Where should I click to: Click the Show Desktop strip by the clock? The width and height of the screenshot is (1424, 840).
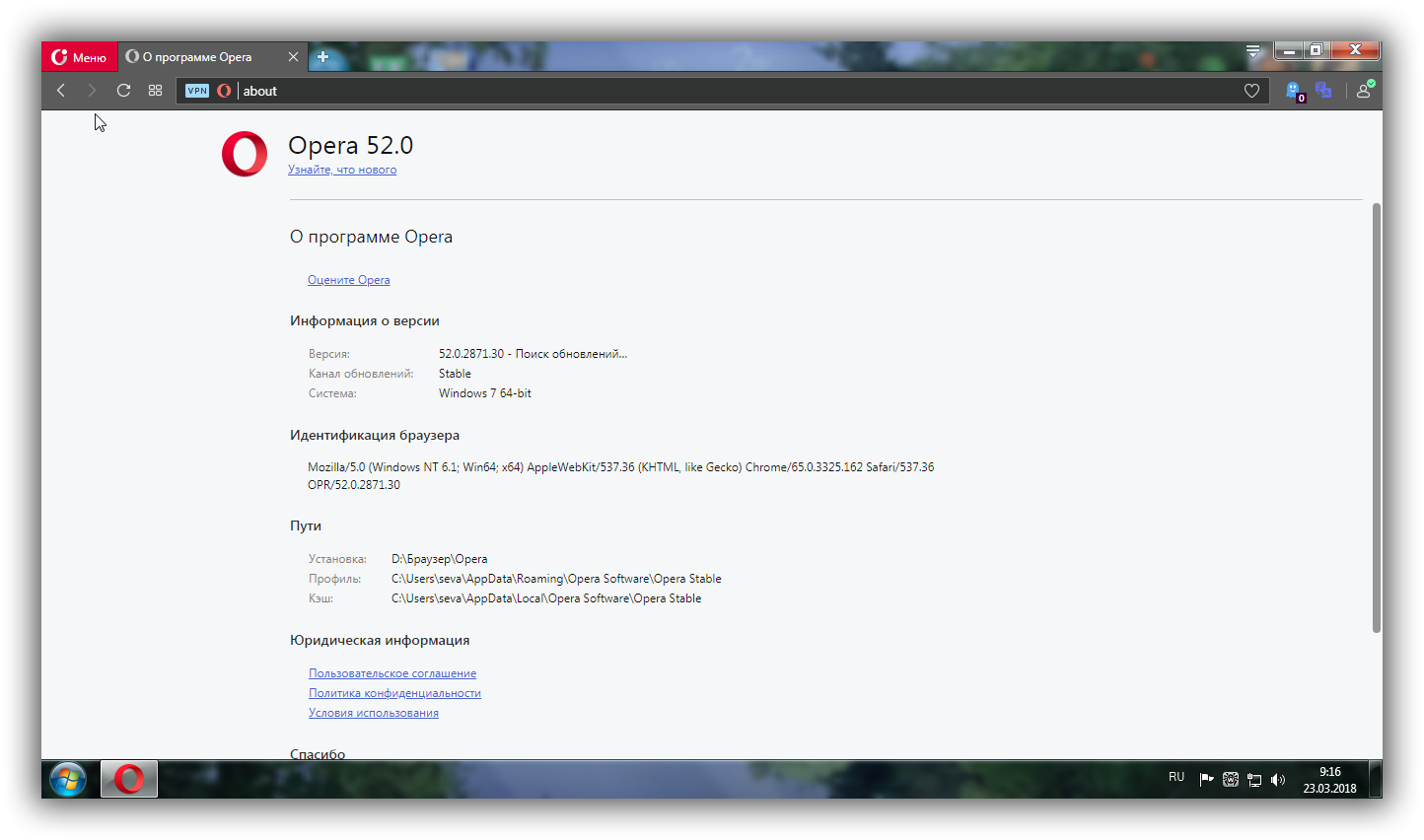[x=1376, y=779]
